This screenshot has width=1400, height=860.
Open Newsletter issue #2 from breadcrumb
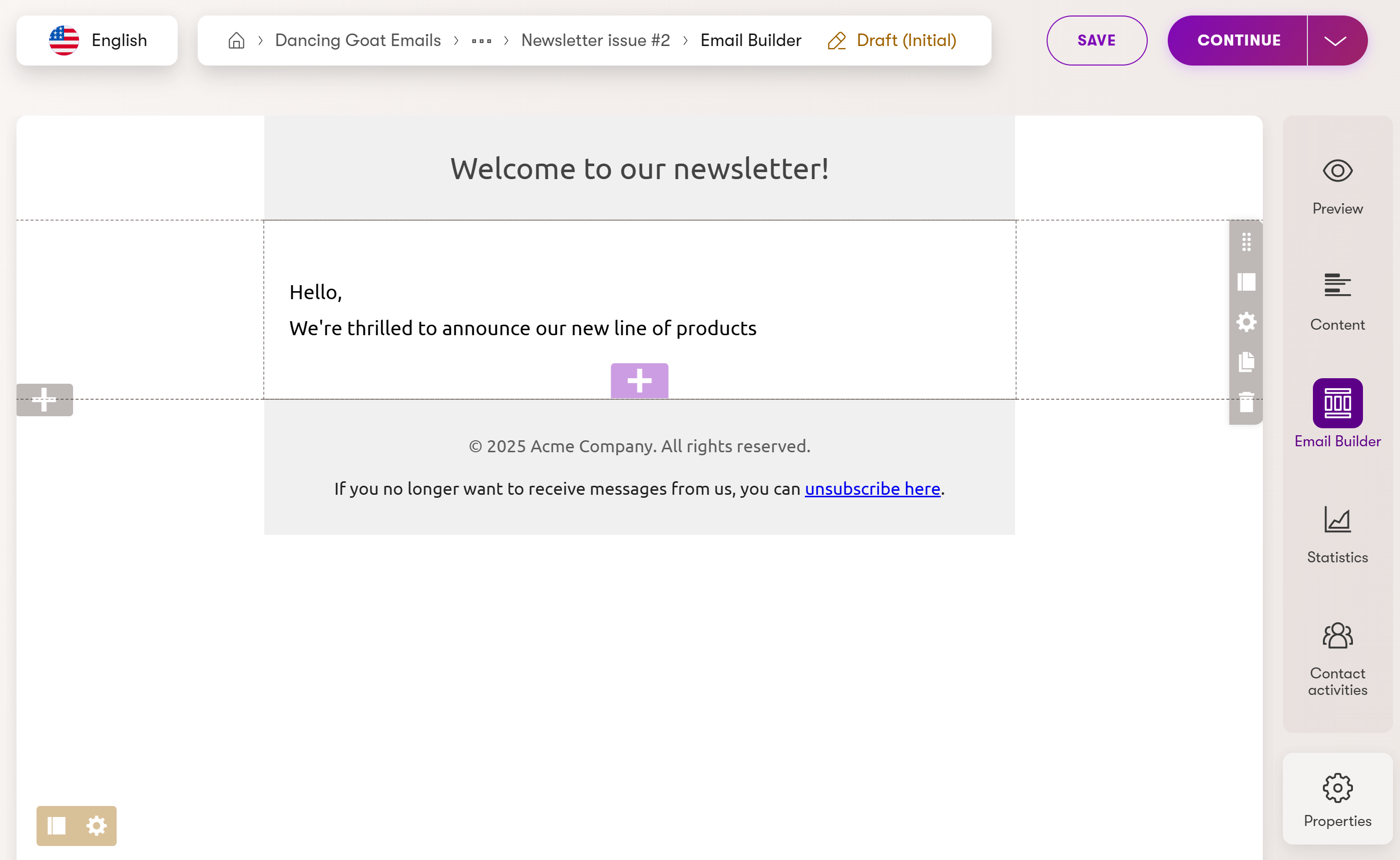click(595, 40)
